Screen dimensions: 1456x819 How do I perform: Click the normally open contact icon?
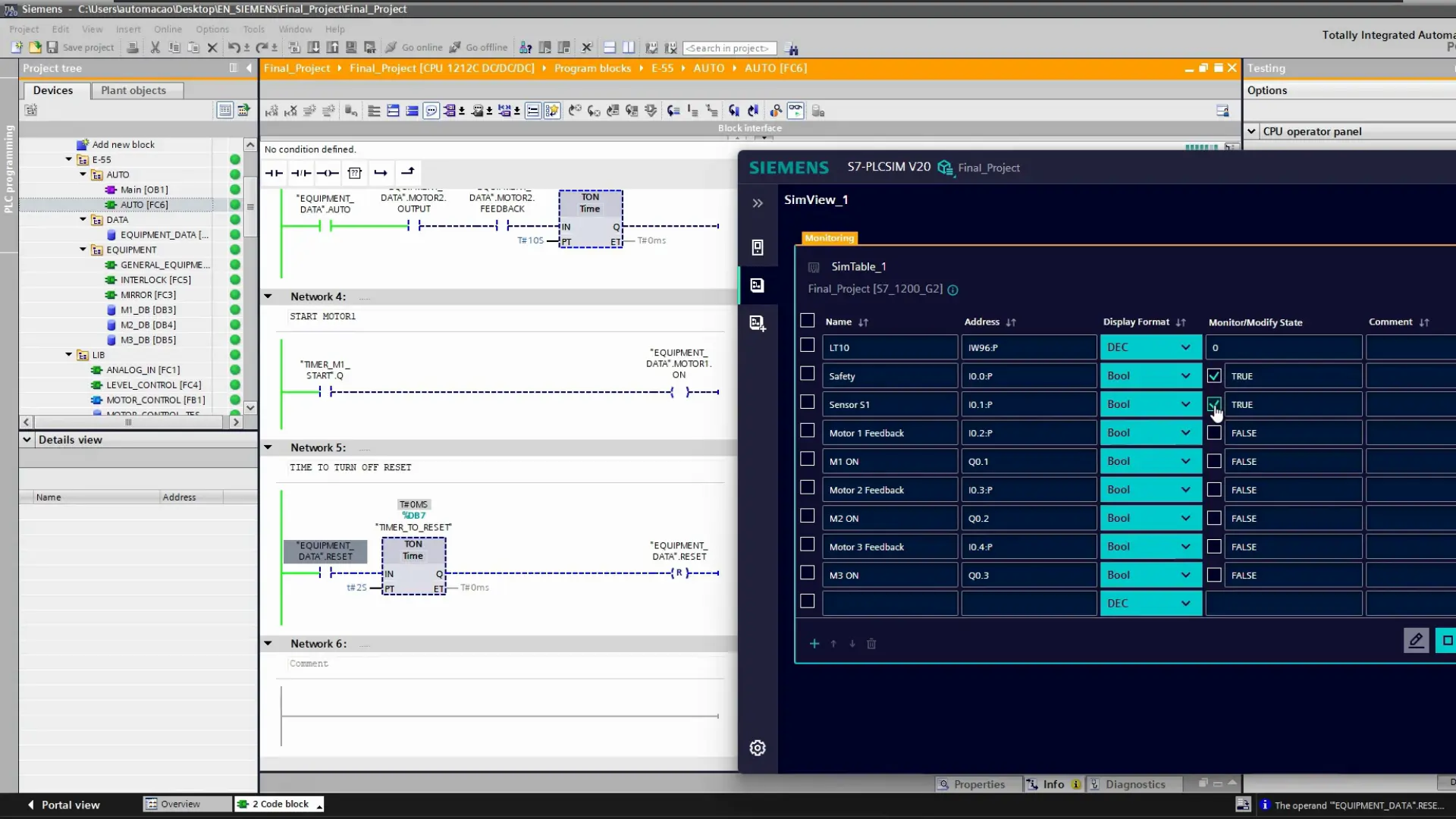tap(274, 173)
